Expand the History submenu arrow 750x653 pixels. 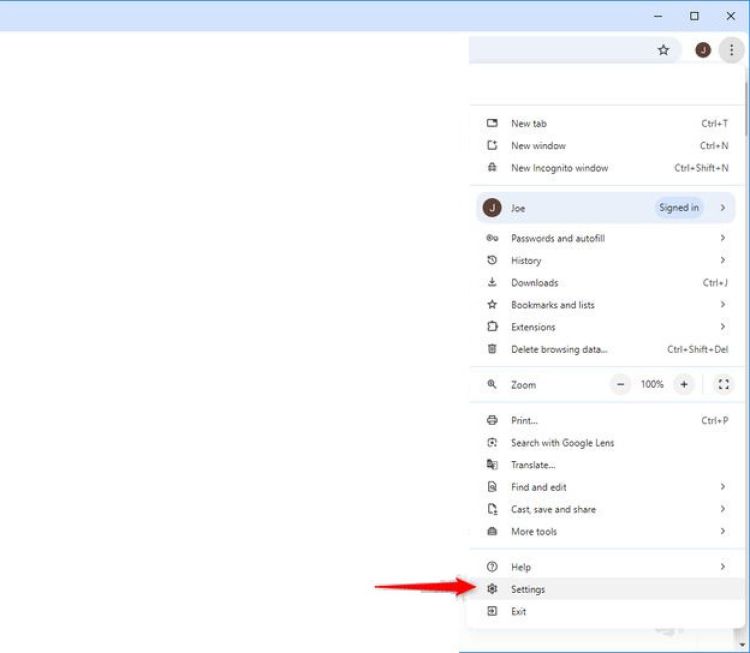(x=722, y=261)
